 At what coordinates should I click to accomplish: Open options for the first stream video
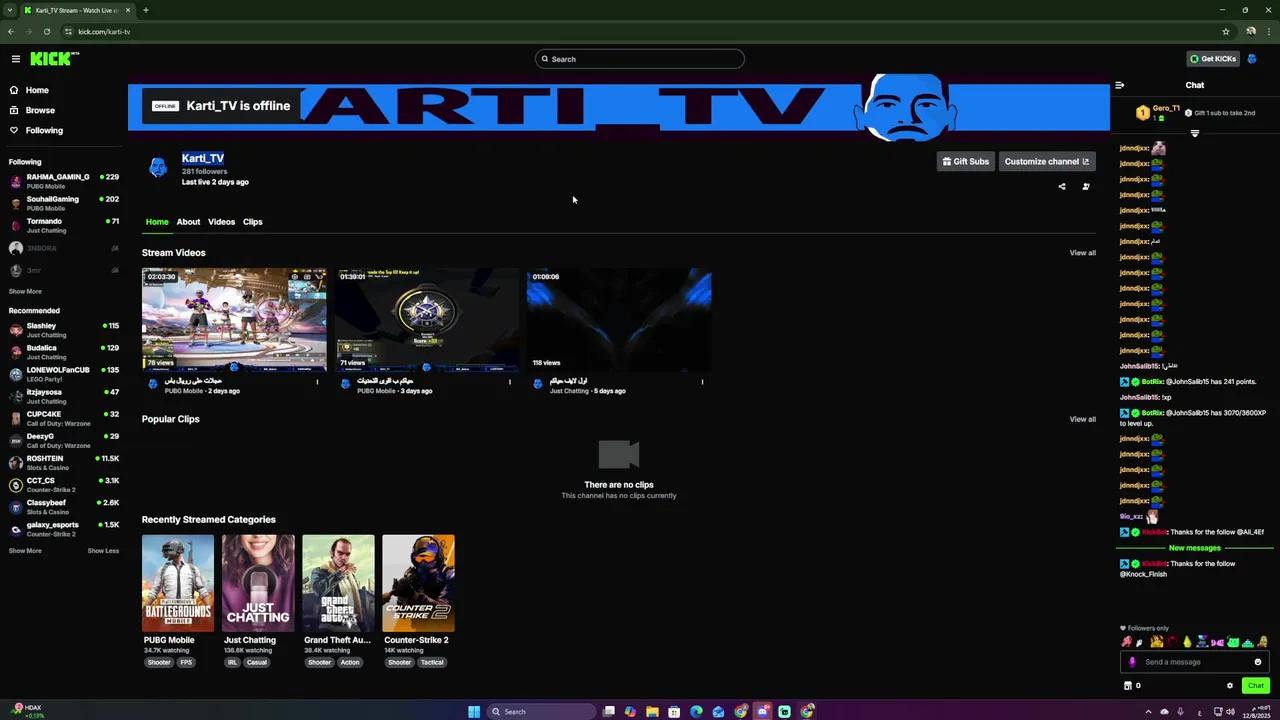point(317,382)
